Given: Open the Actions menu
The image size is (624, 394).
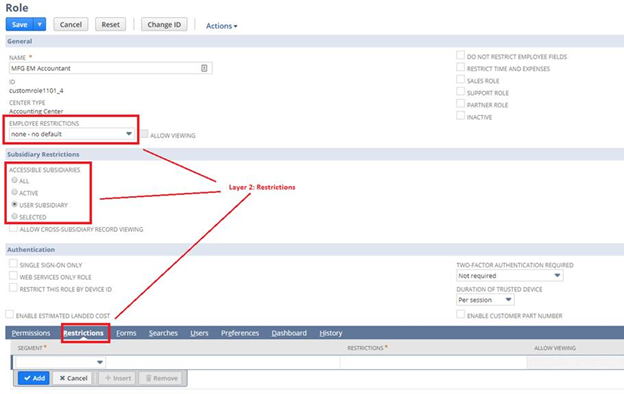Looking at the screenshot, I should 221,26.
